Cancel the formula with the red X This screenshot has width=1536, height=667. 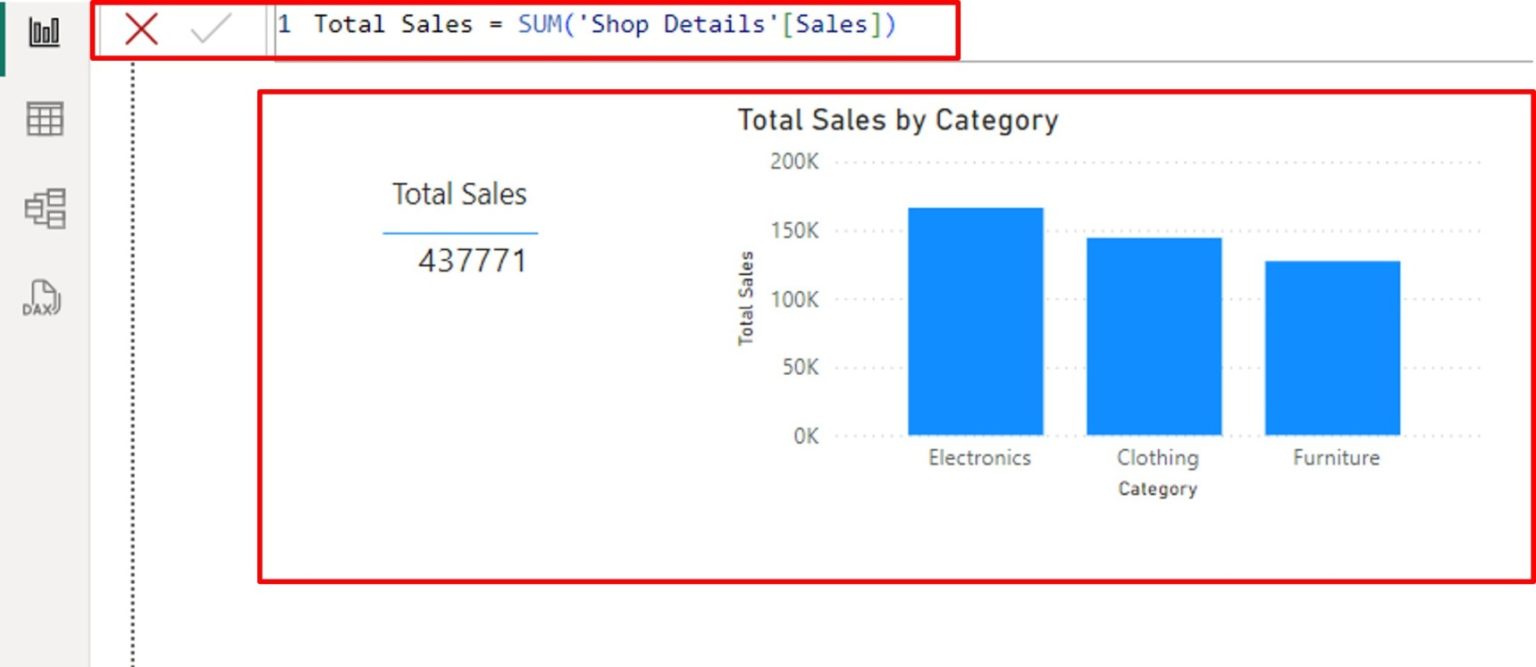(140, 30)
